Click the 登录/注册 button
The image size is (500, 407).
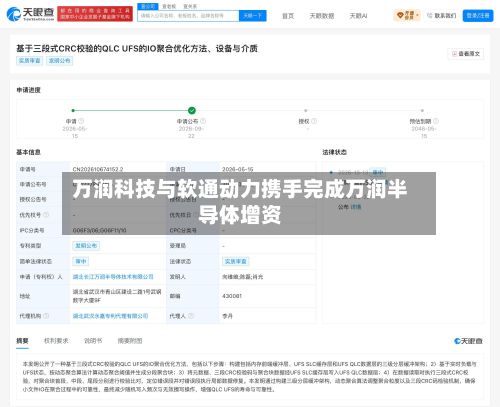pyautogui.click(x=478, y=15)
